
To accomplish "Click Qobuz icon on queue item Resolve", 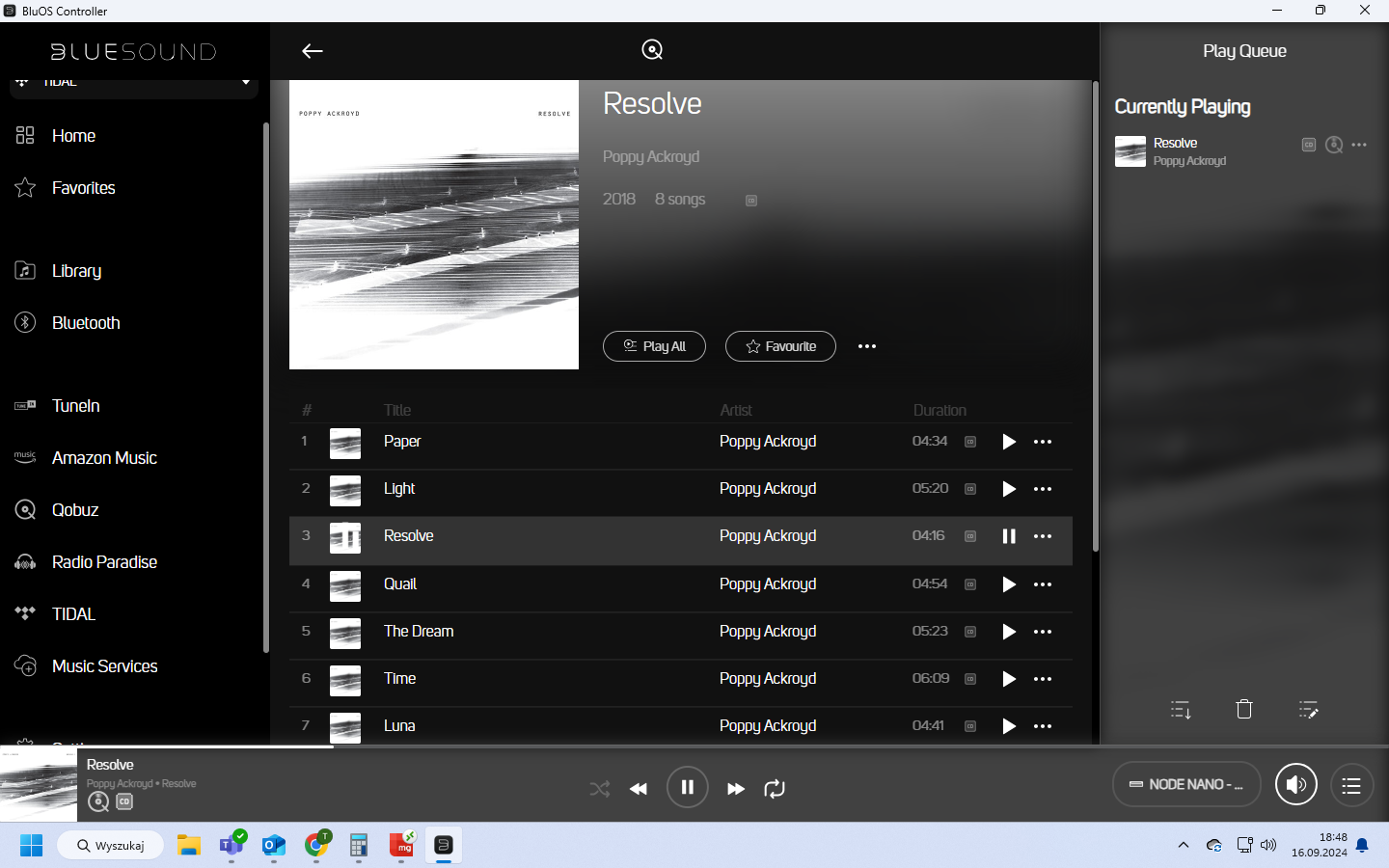I will (x=1334, y=145).
